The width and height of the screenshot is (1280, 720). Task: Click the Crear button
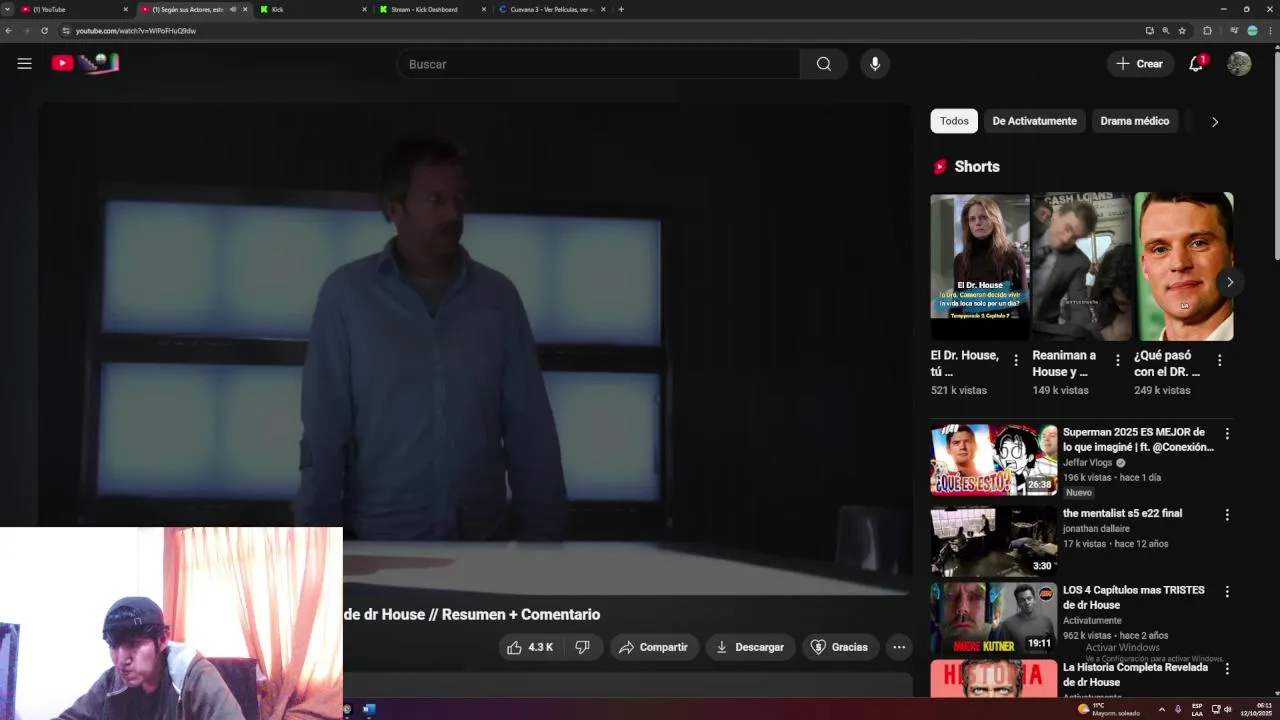tap(1140, 64)
